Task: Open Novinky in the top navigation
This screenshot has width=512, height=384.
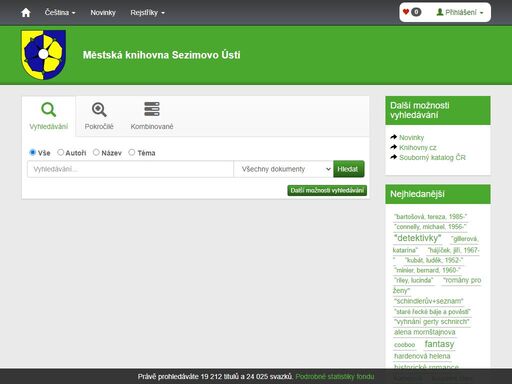Action: tap(103, 13)
